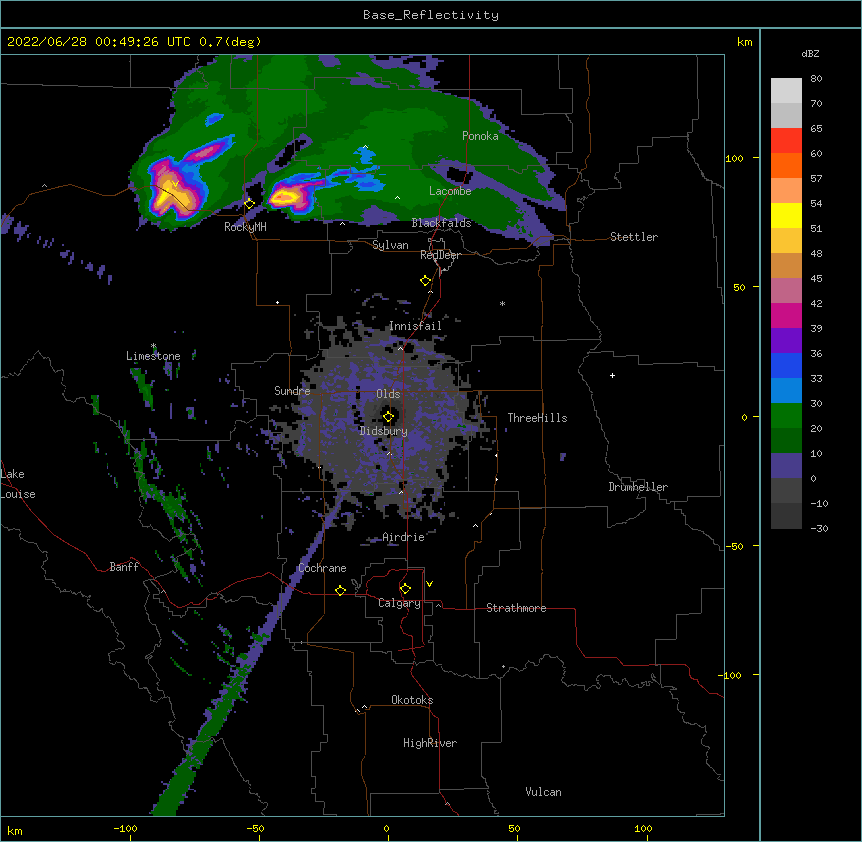
Task: Pick the red swatch between 65 and 60 dBZ
Action: [x=786, y=140]
